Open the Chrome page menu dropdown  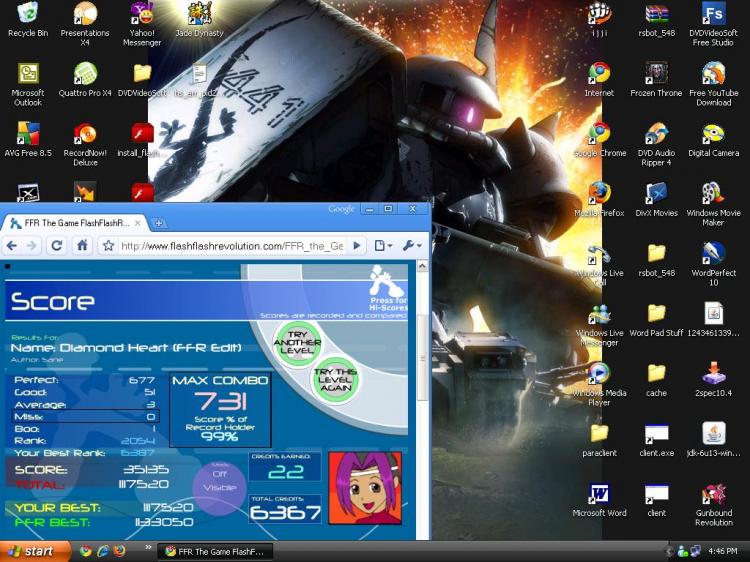(x=383, y=246)
